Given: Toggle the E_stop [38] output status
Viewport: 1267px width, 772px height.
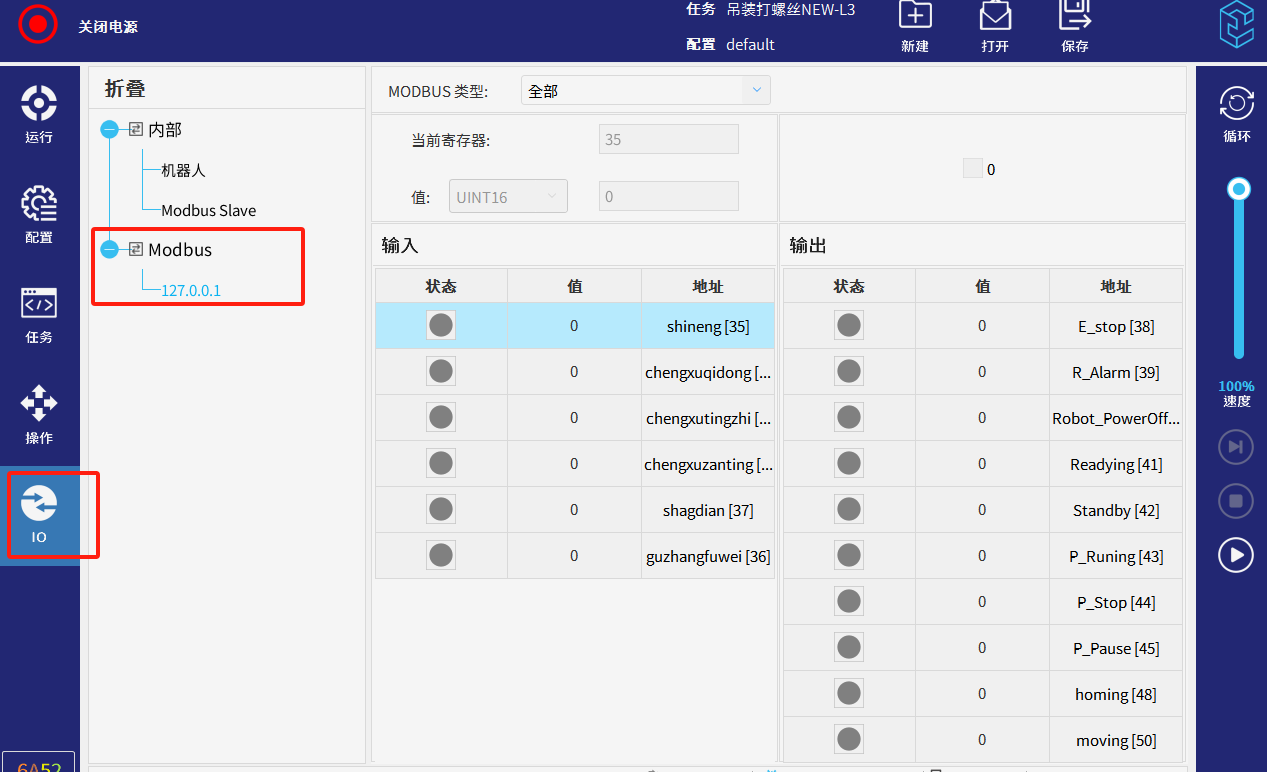Looking at the screenshot, I should coord(848,326).
